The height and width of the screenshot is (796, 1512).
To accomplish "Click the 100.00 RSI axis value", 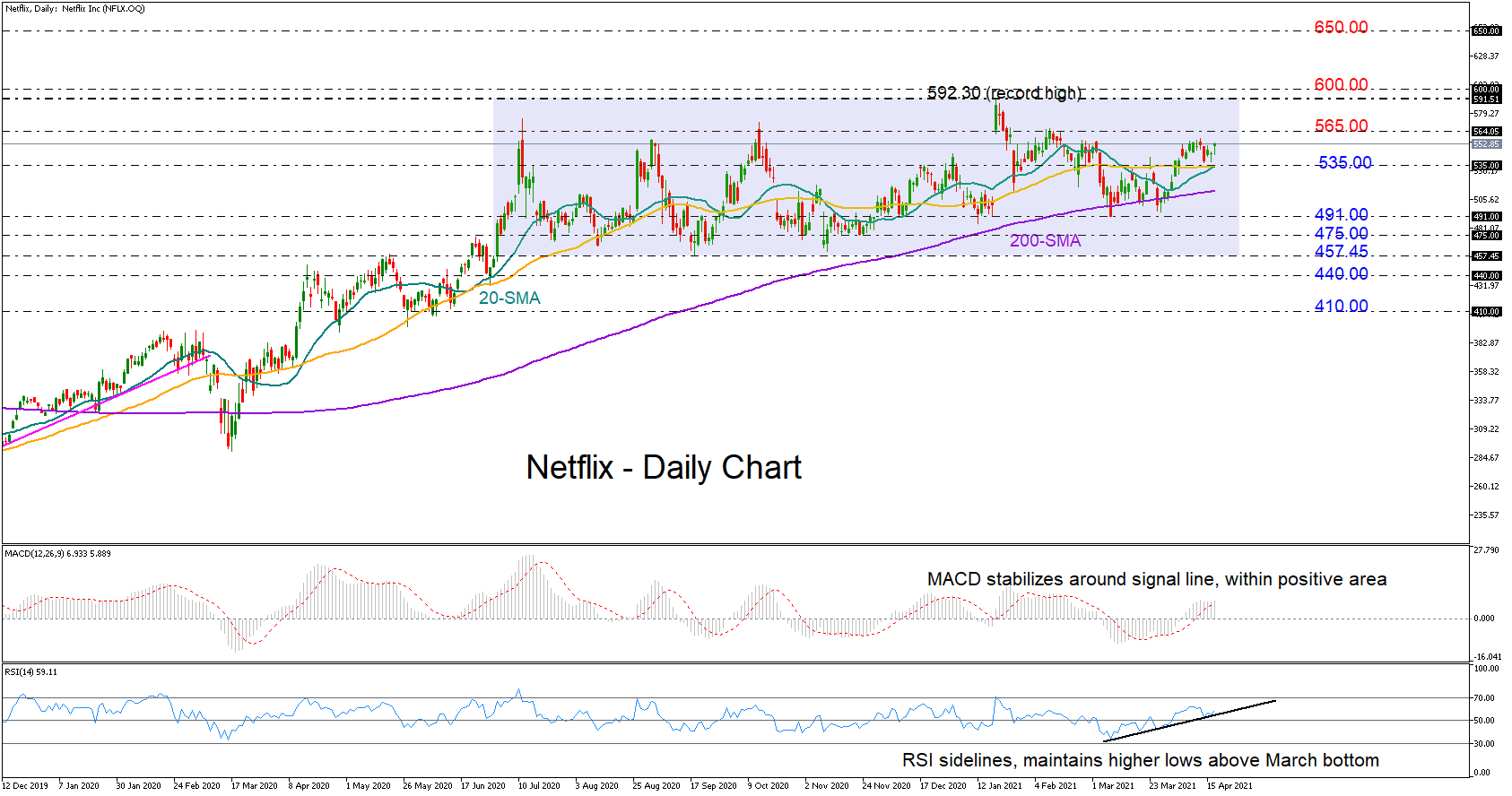I will (1486, 669).
